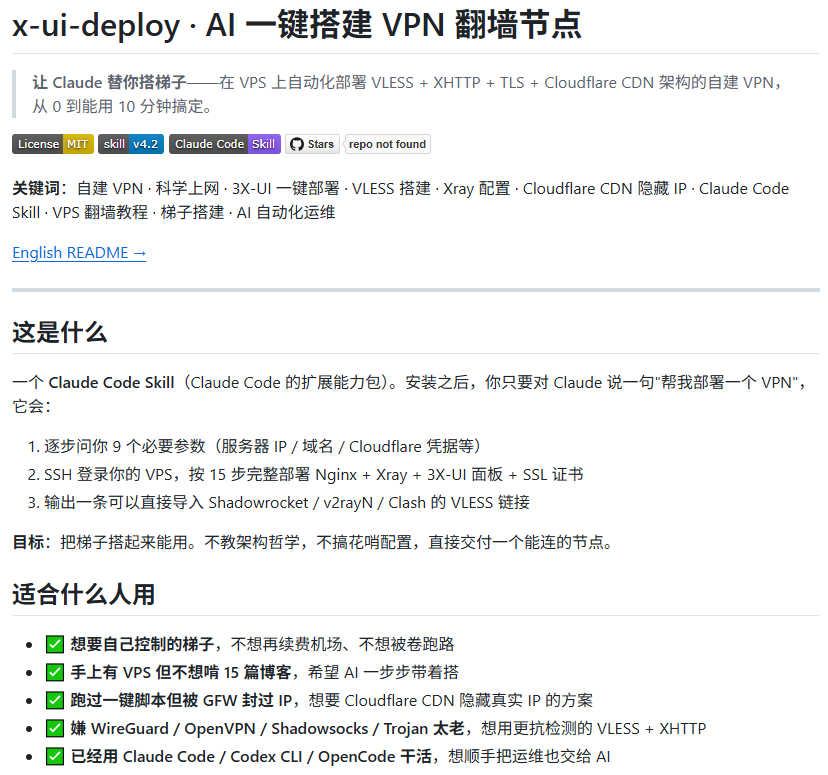This screenshot has height=775, width=828.
Task: Click the green check before 已经用 Claude Code
Action: tap(55, 756)
